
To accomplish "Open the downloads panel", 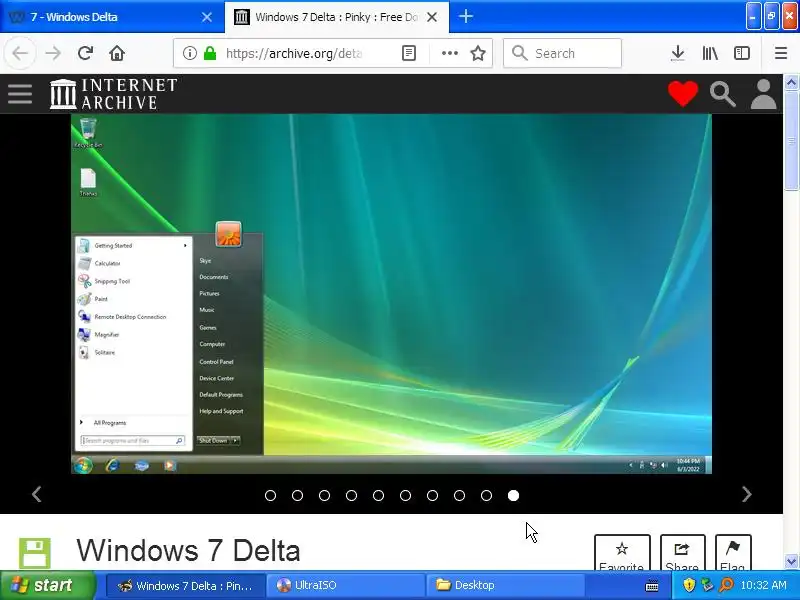I will [x=678, y=53].
